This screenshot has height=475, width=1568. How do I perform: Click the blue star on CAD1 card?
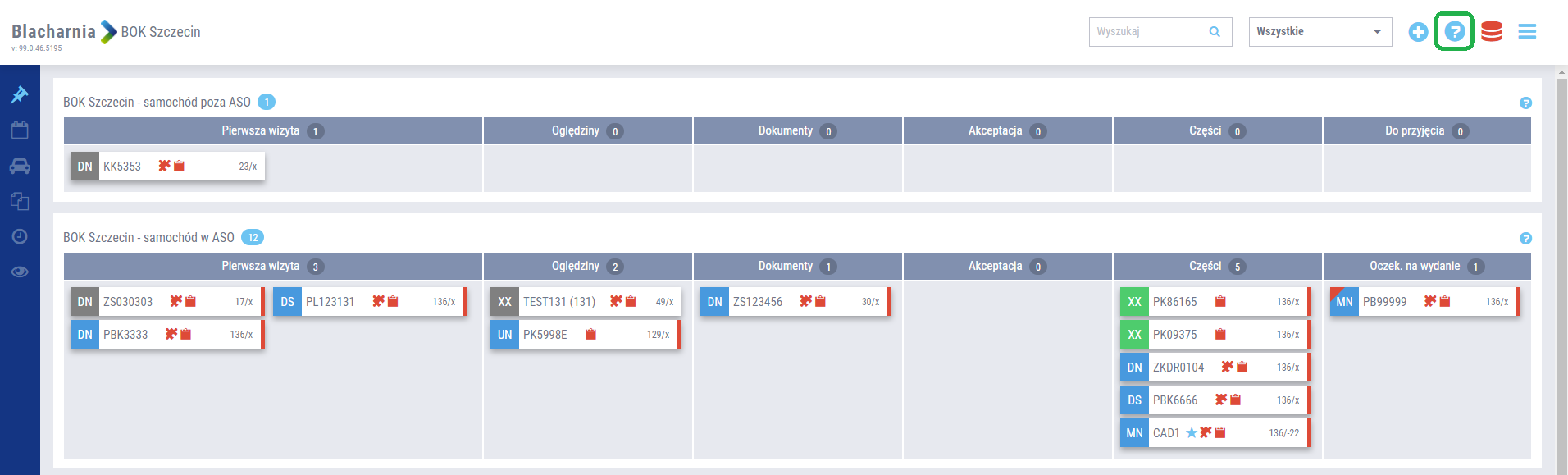pyautogui.click(x=1192, y=433)
